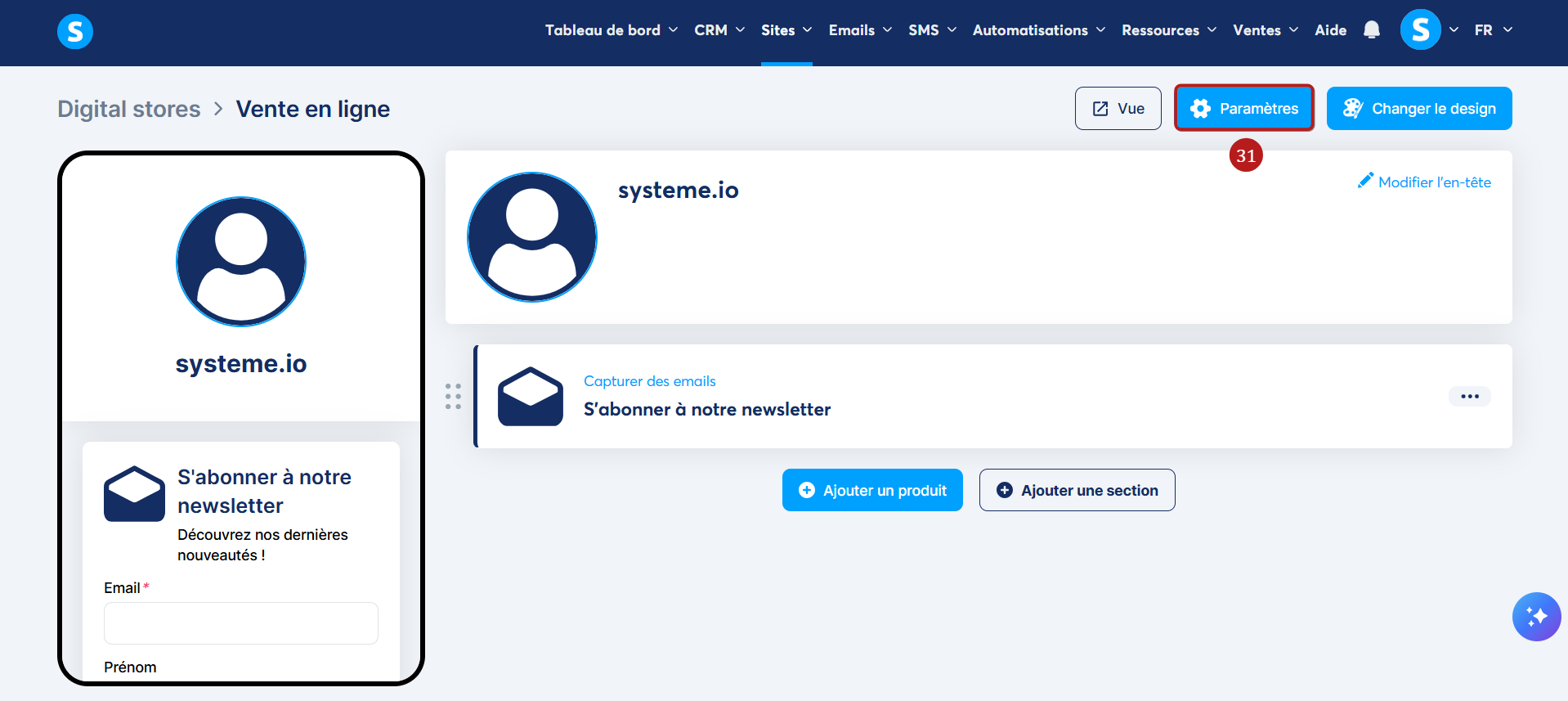Click Ajouter un produit
1568x701 pixels.
tap(872, 490)
